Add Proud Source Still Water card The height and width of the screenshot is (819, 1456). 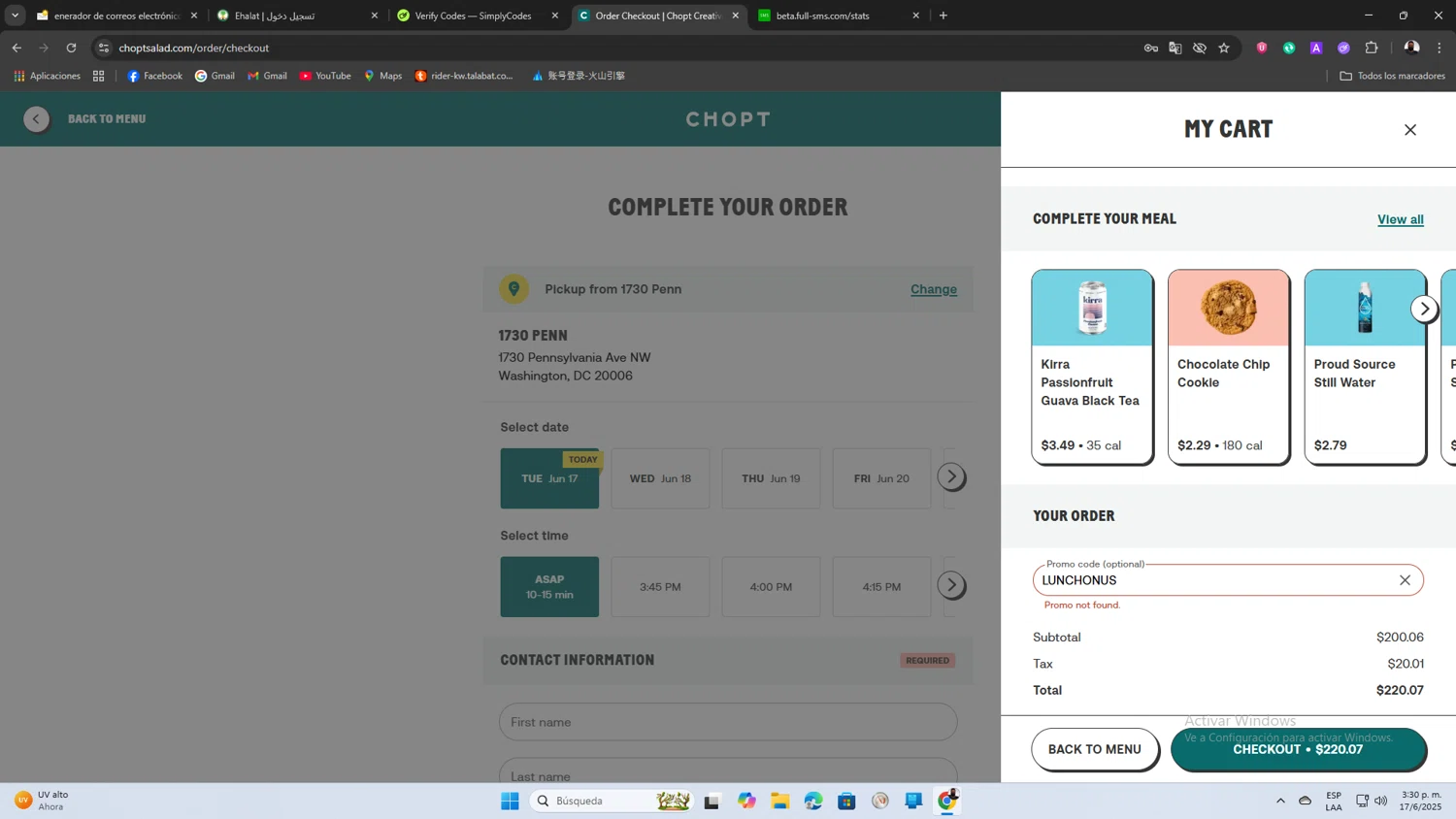1365,367
